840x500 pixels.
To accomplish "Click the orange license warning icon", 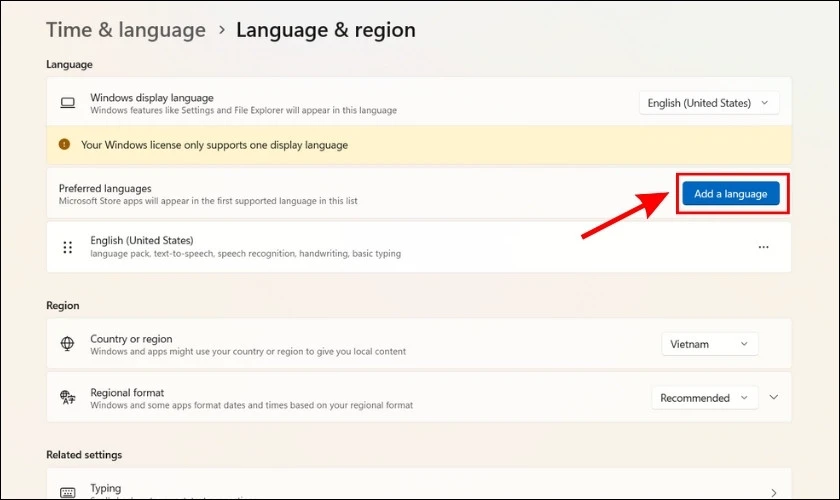I will 64,144.
